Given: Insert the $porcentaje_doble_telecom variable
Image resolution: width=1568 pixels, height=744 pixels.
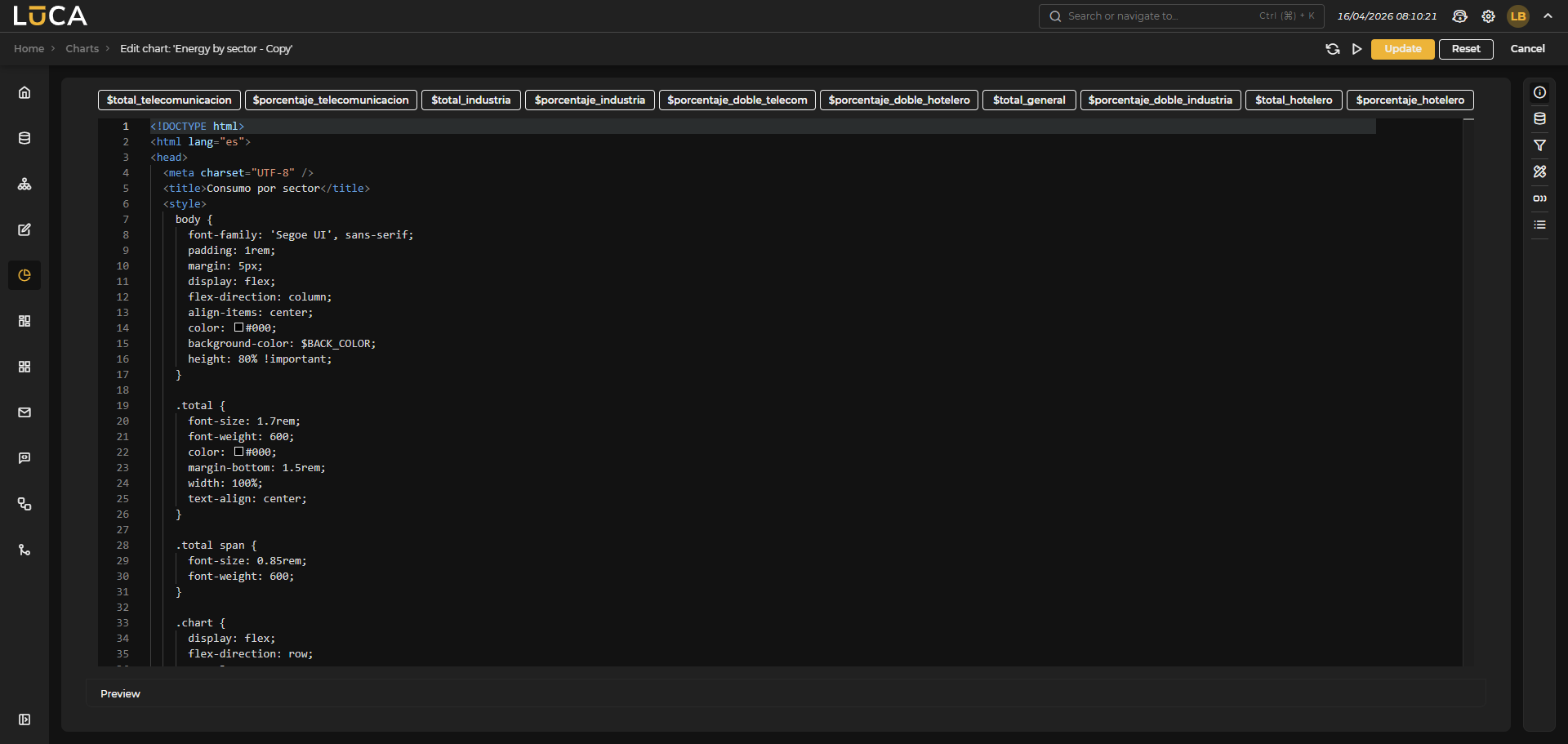Looking at the screenshot, I should tap(737, 100).
